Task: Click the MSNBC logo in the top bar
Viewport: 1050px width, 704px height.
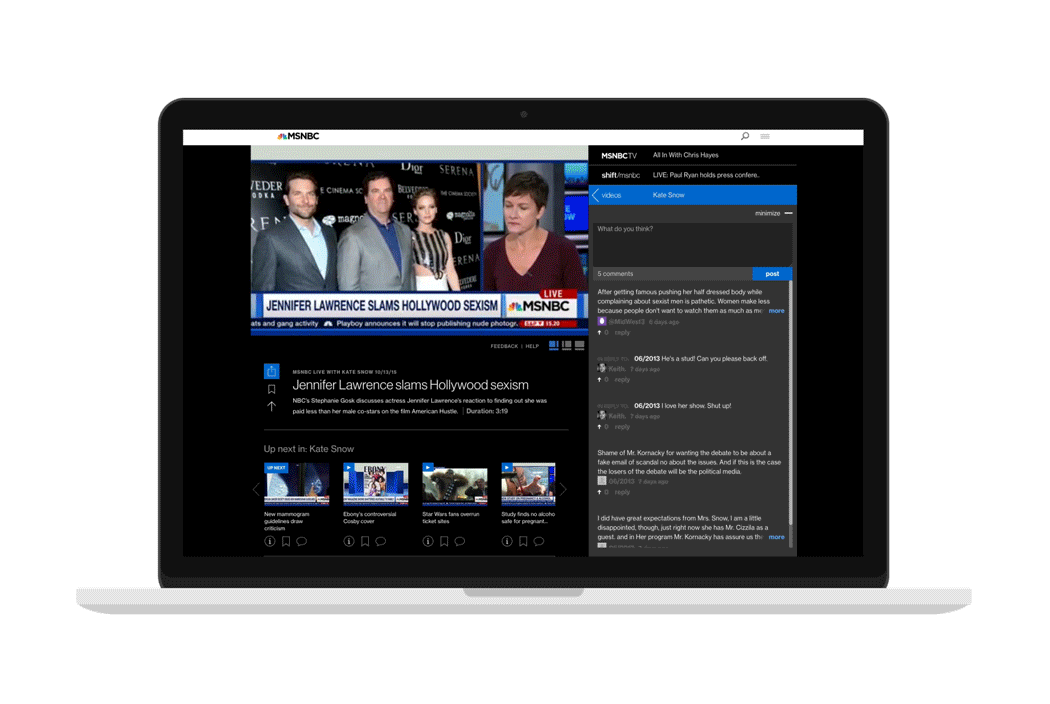Action: coord(299,136)
